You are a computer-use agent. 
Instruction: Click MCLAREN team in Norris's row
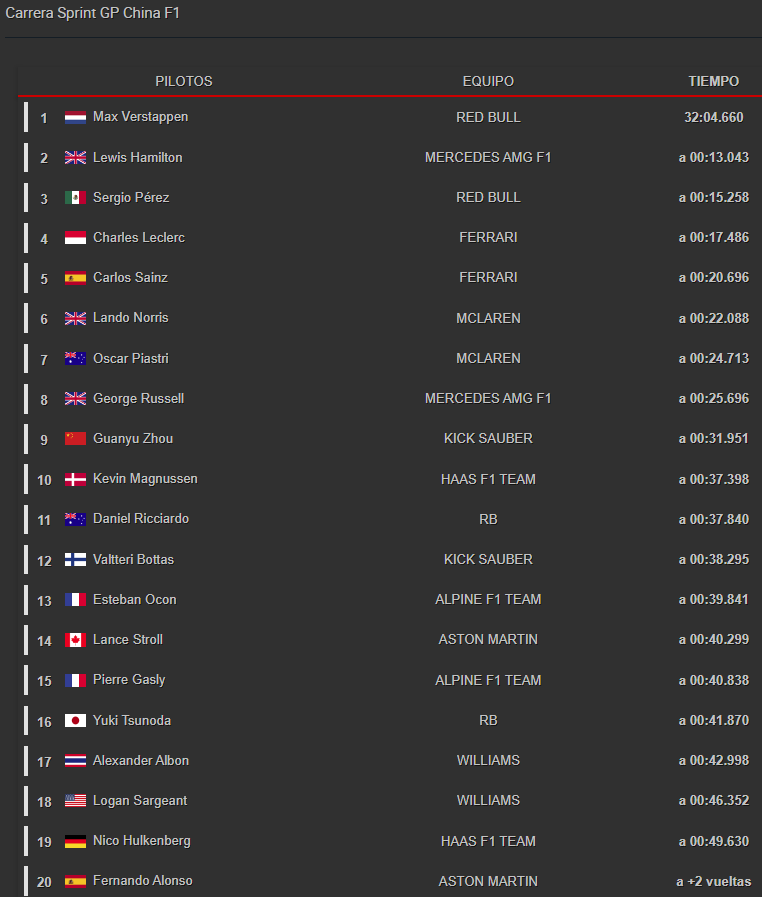click(x=488, y=318)
